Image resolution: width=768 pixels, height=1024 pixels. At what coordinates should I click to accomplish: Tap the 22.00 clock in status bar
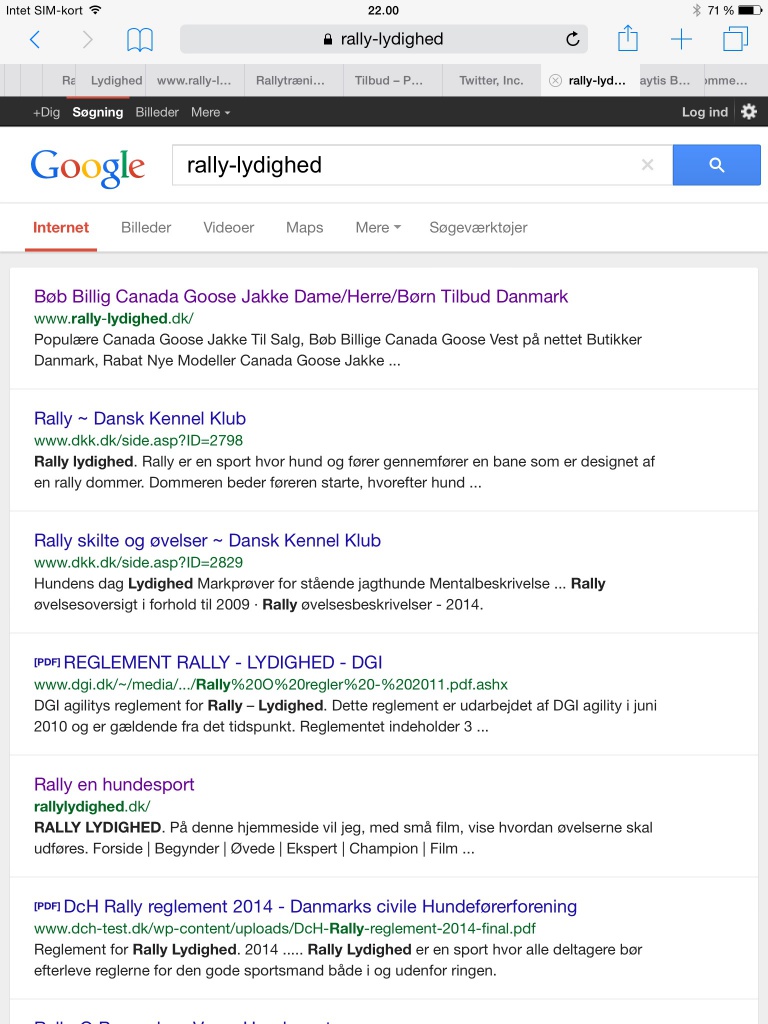coord(383,10)
